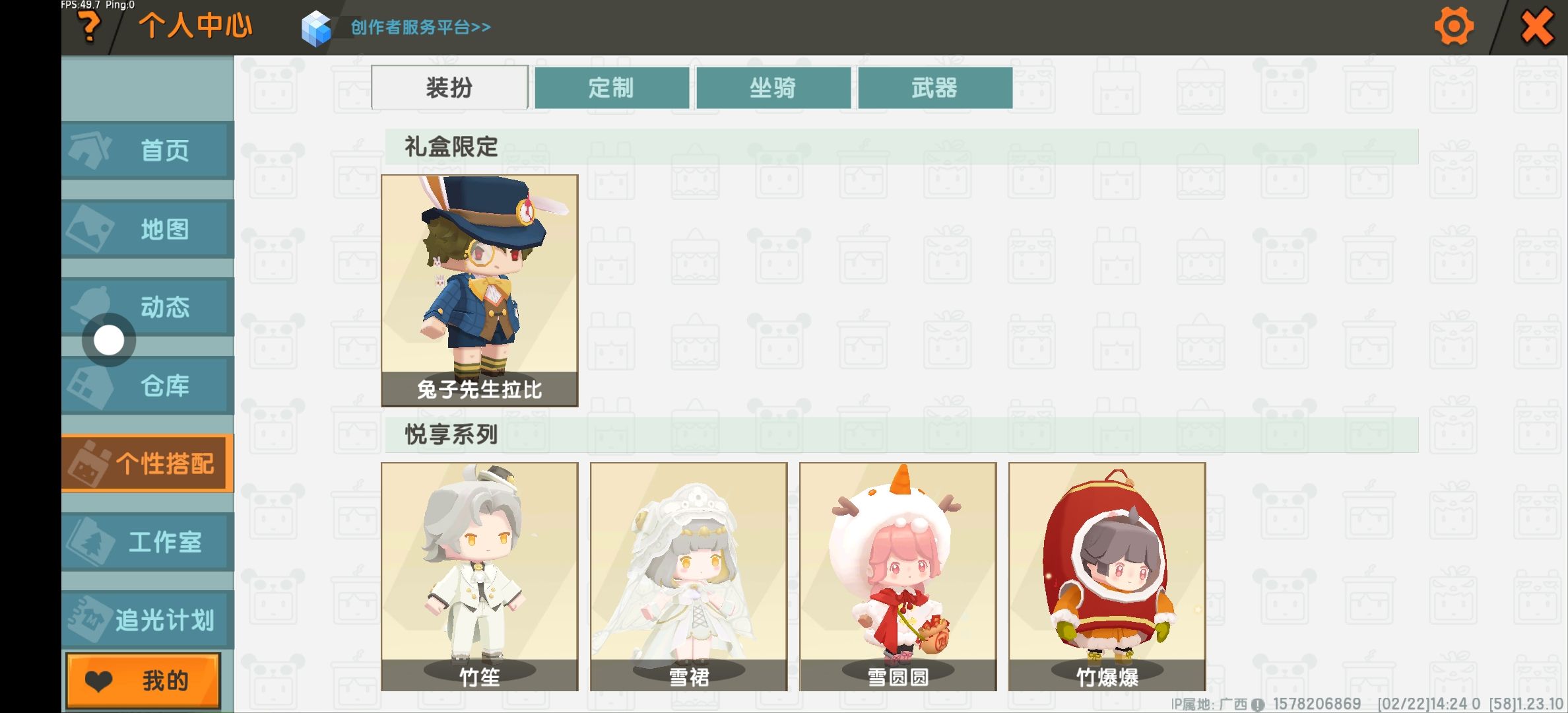The image size is (1568, 713).
Task: Go to 首页 home in sidebar
Action: 148,151
